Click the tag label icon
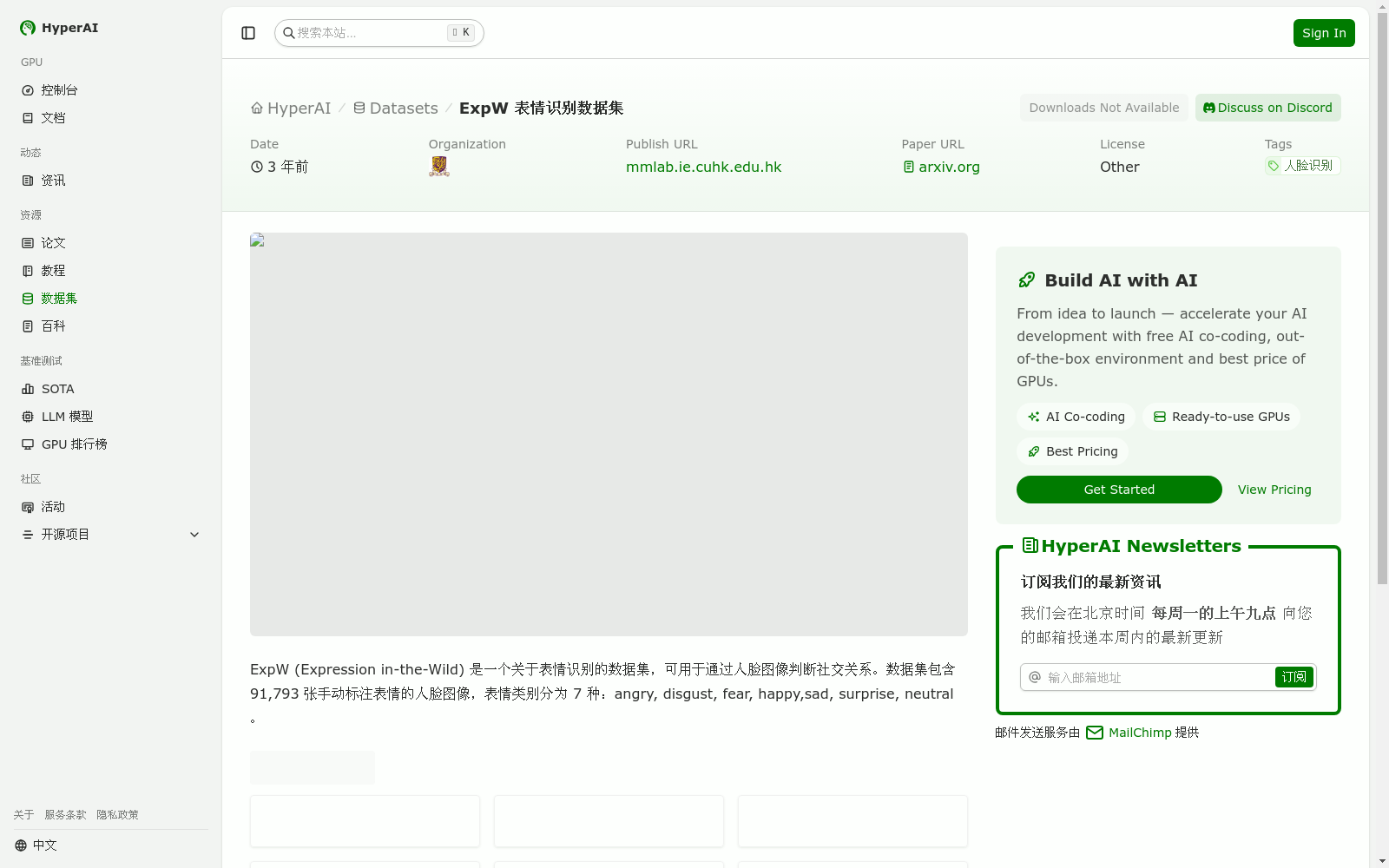Image resolution: width=1389 pixels, height=868 pixels. [x=1274, y=166]
